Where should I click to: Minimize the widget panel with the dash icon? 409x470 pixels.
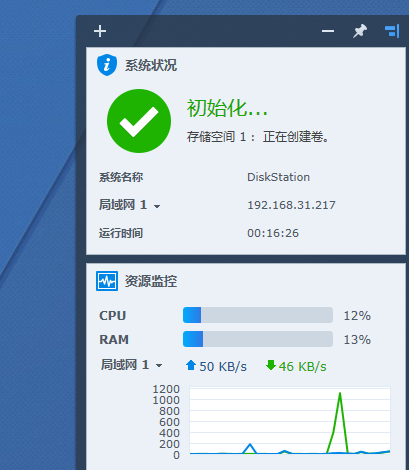328,31
